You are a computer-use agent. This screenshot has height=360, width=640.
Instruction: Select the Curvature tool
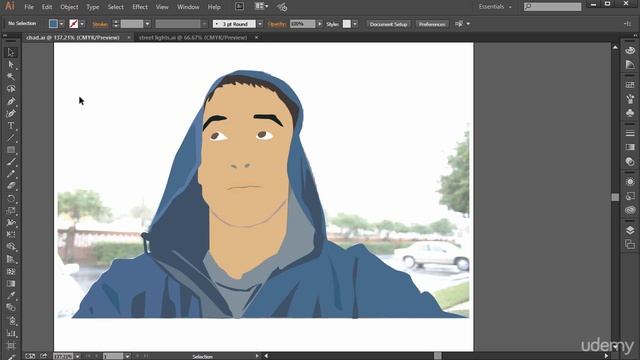[x=11, y=113]
